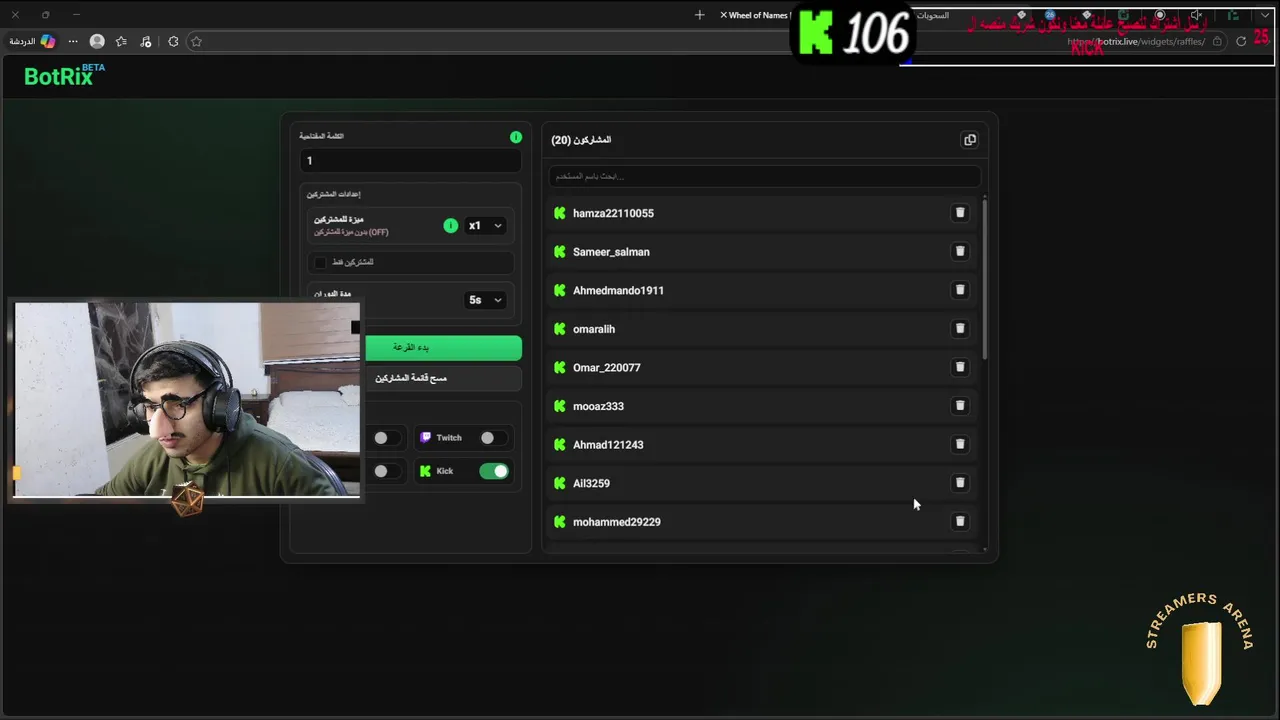Delete participant hamza22110055 with trash icon
This screenshot has height=720, width=1280.
pyautogui.click(x=960, y=213)
